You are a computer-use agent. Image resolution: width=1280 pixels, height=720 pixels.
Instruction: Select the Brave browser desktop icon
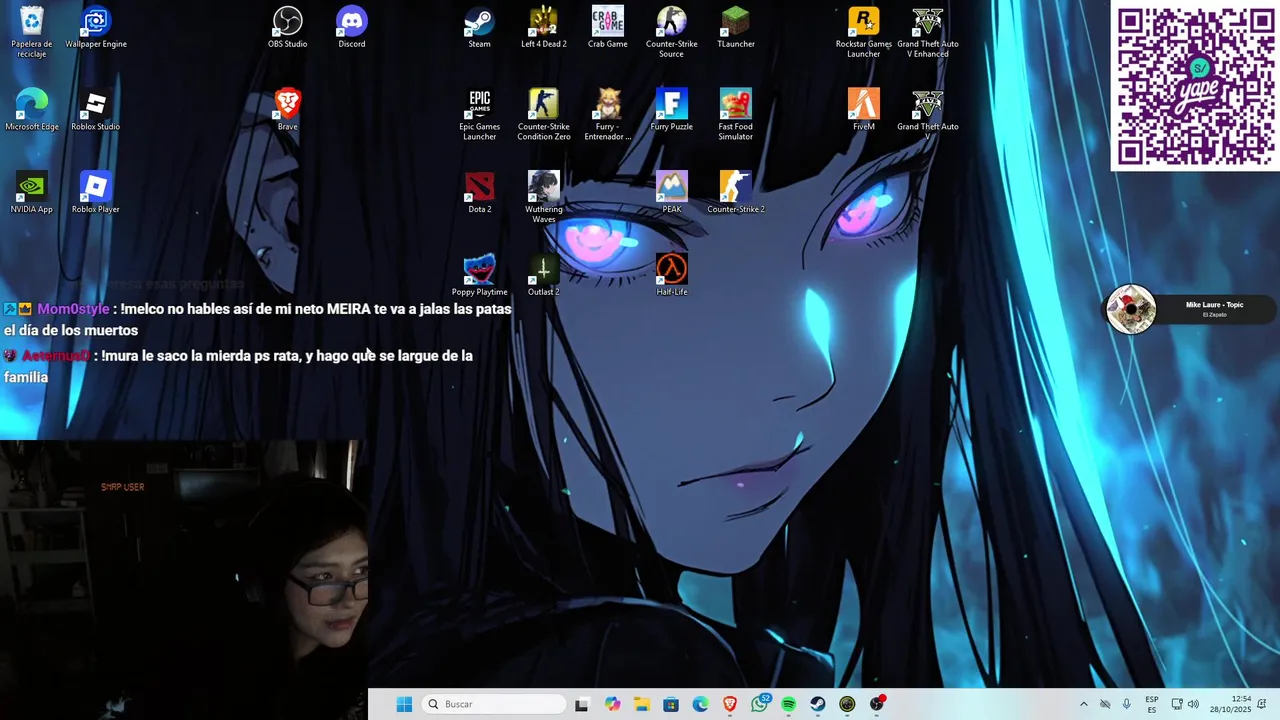point(288,110)
